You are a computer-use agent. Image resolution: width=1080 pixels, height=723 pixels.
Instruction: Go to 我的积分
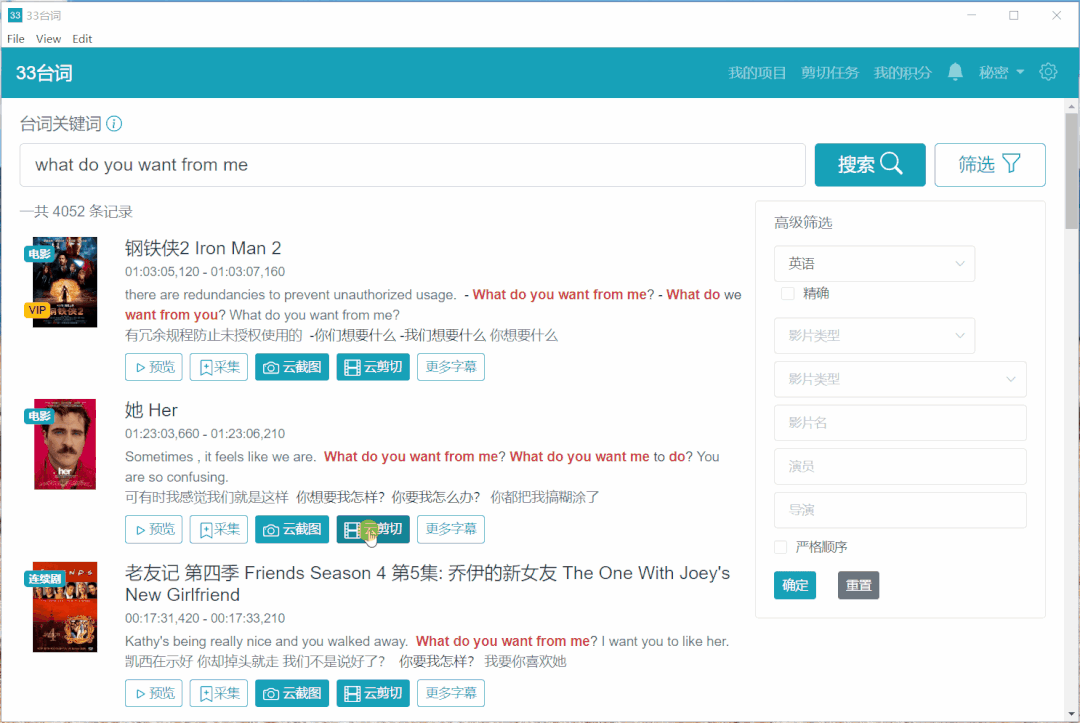(902, 72)
